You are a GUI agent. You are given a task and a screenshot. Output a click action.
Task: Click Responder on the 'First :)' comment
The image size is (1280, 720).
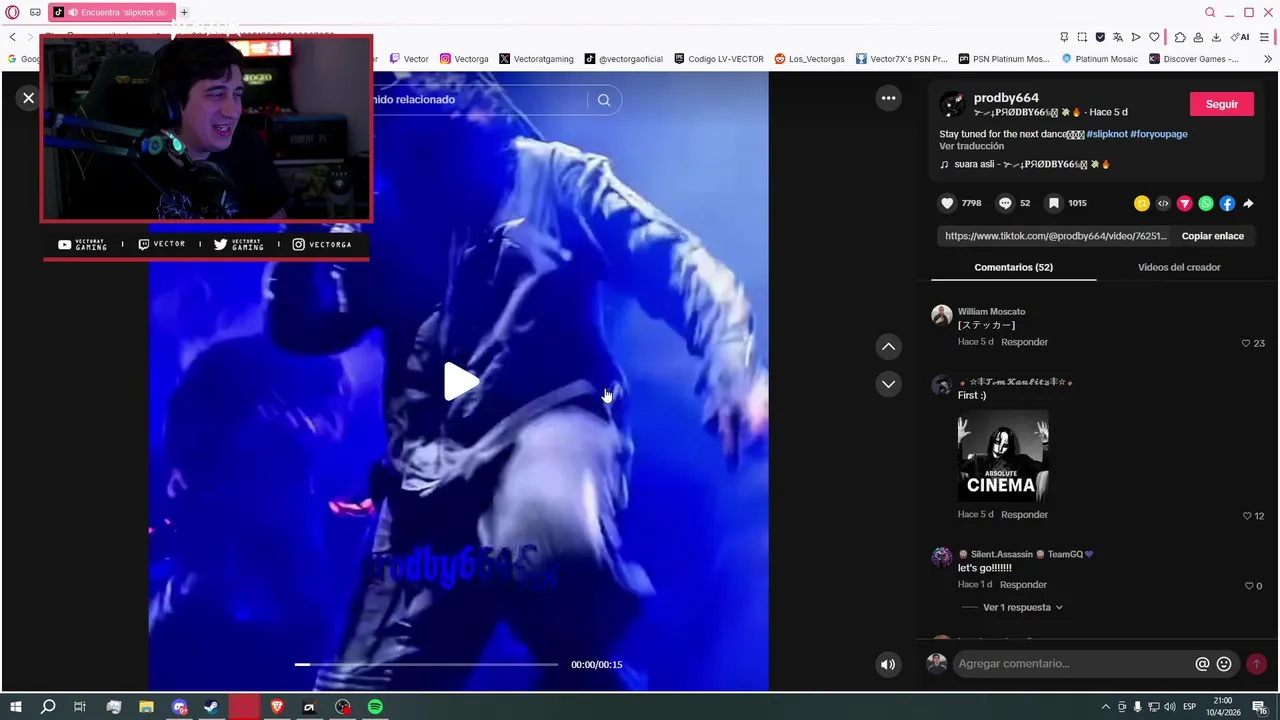[x=1024, y=514]
